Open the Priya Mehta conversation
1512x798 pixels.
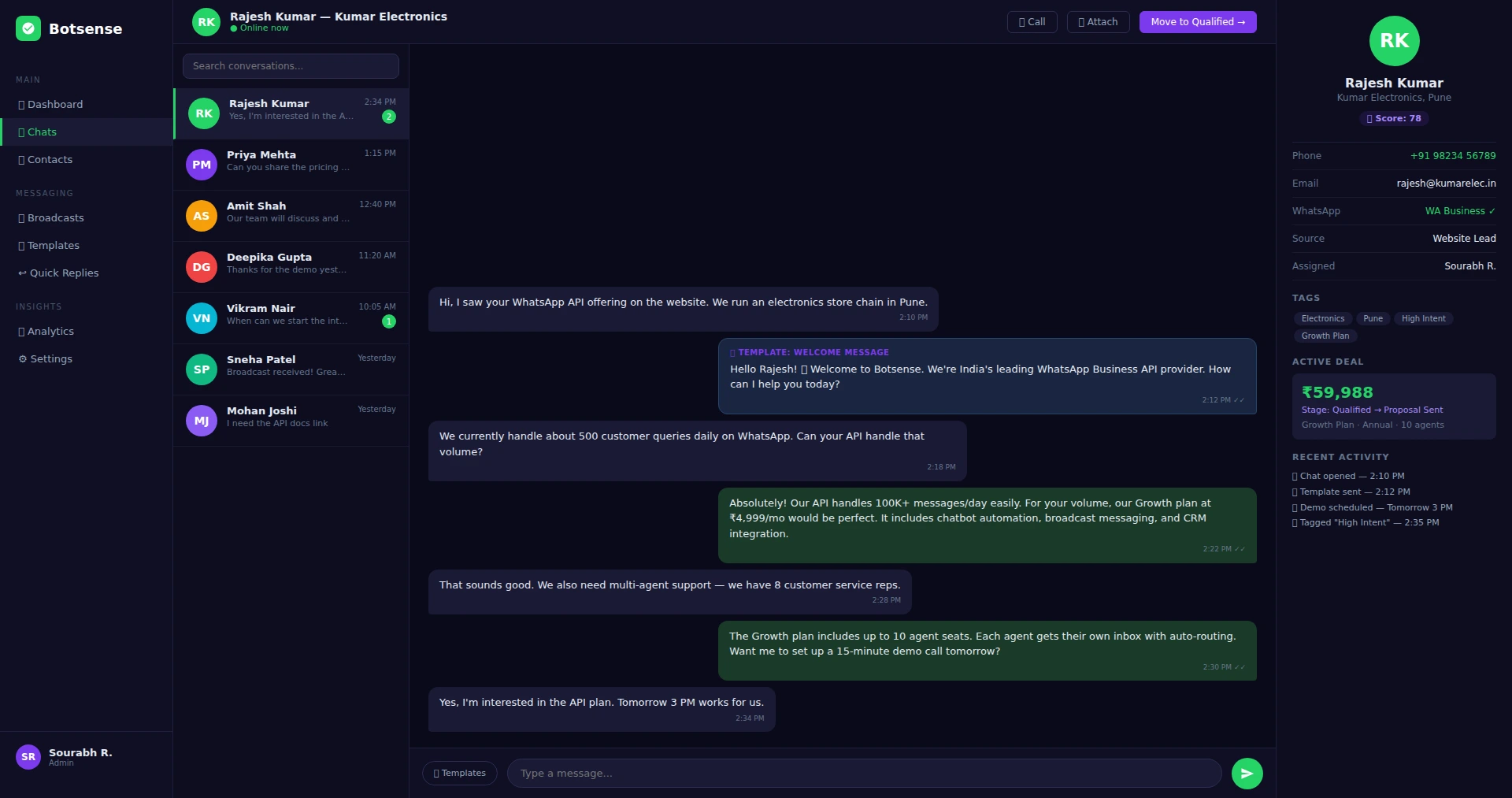290,164
